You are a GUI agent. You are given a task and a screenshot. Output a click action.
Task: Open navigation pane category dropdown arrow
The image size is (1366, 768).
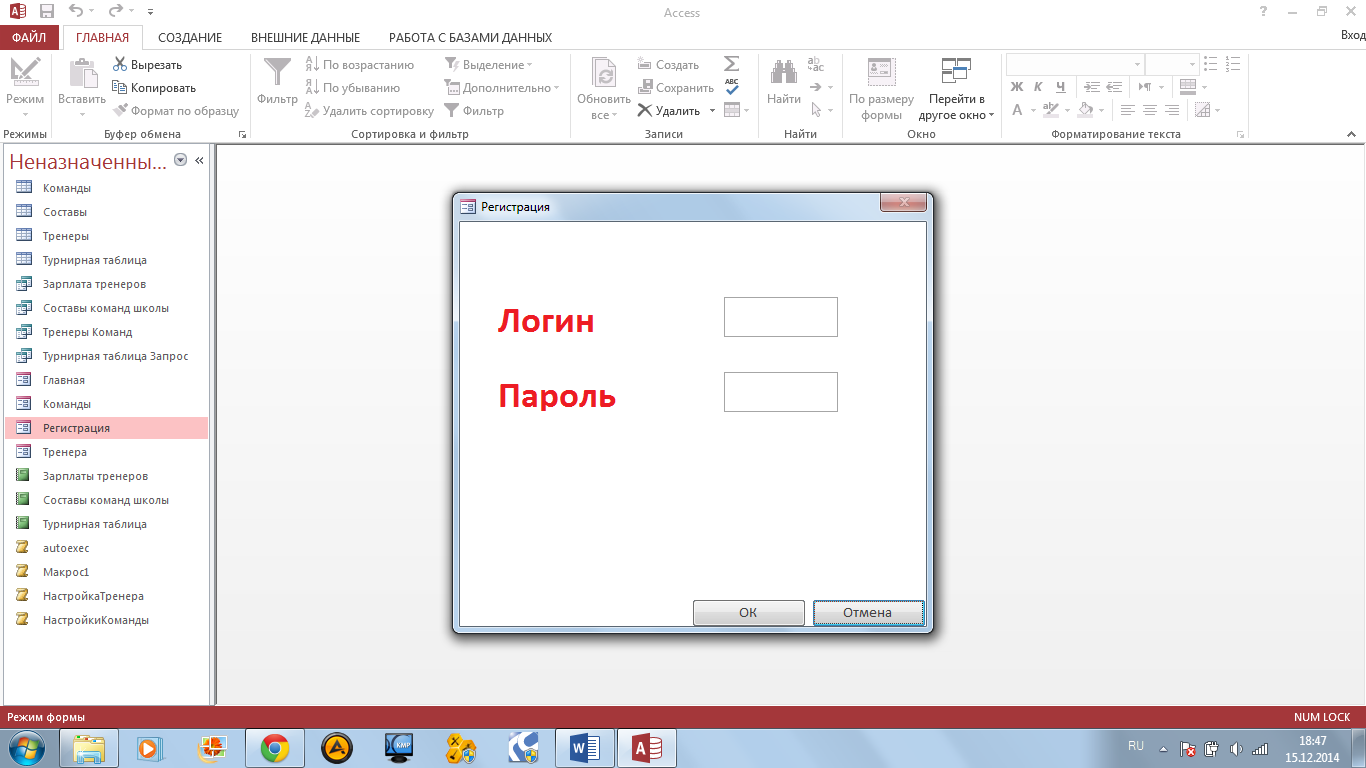pyautogui.click(x=180, y=160)
